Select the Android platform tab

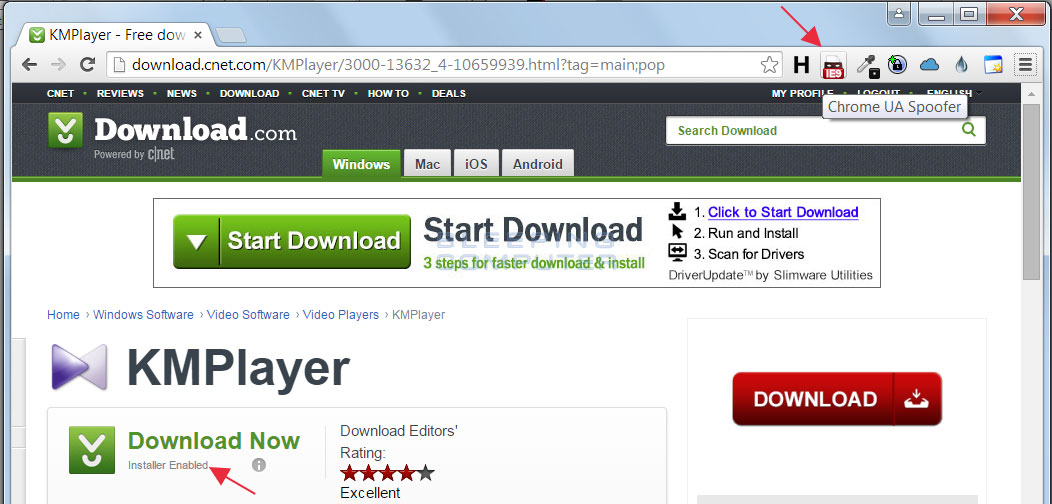(x=537, y=164)
